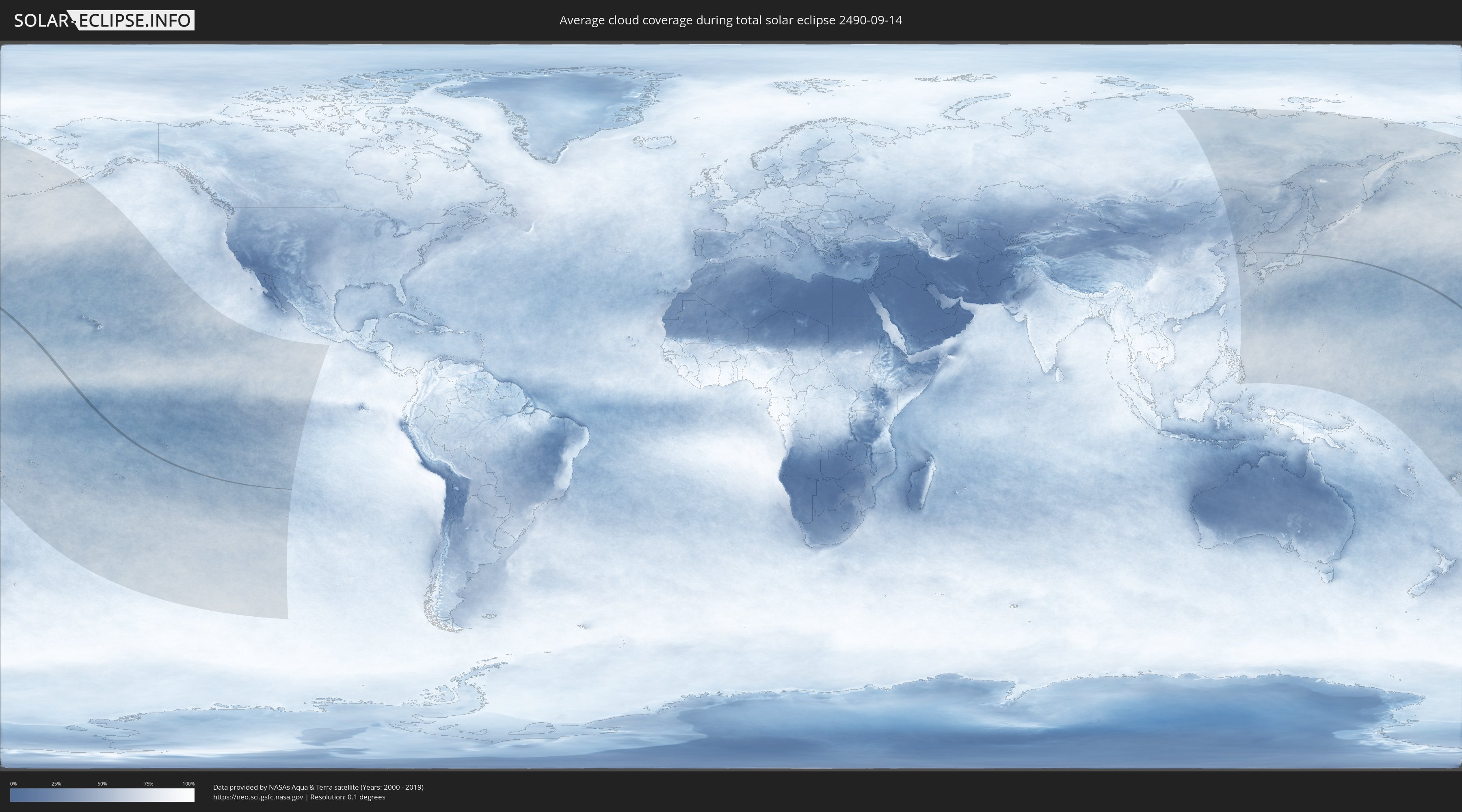1462x812 pixels.
Task: Click the NASA Aqua & Terra data credit
Action: coord(318,787)
